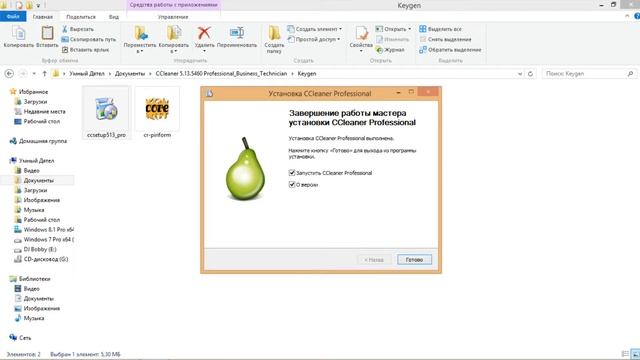
Task: Click Журнал in the ribbon
Action: [x=390, y=50]
